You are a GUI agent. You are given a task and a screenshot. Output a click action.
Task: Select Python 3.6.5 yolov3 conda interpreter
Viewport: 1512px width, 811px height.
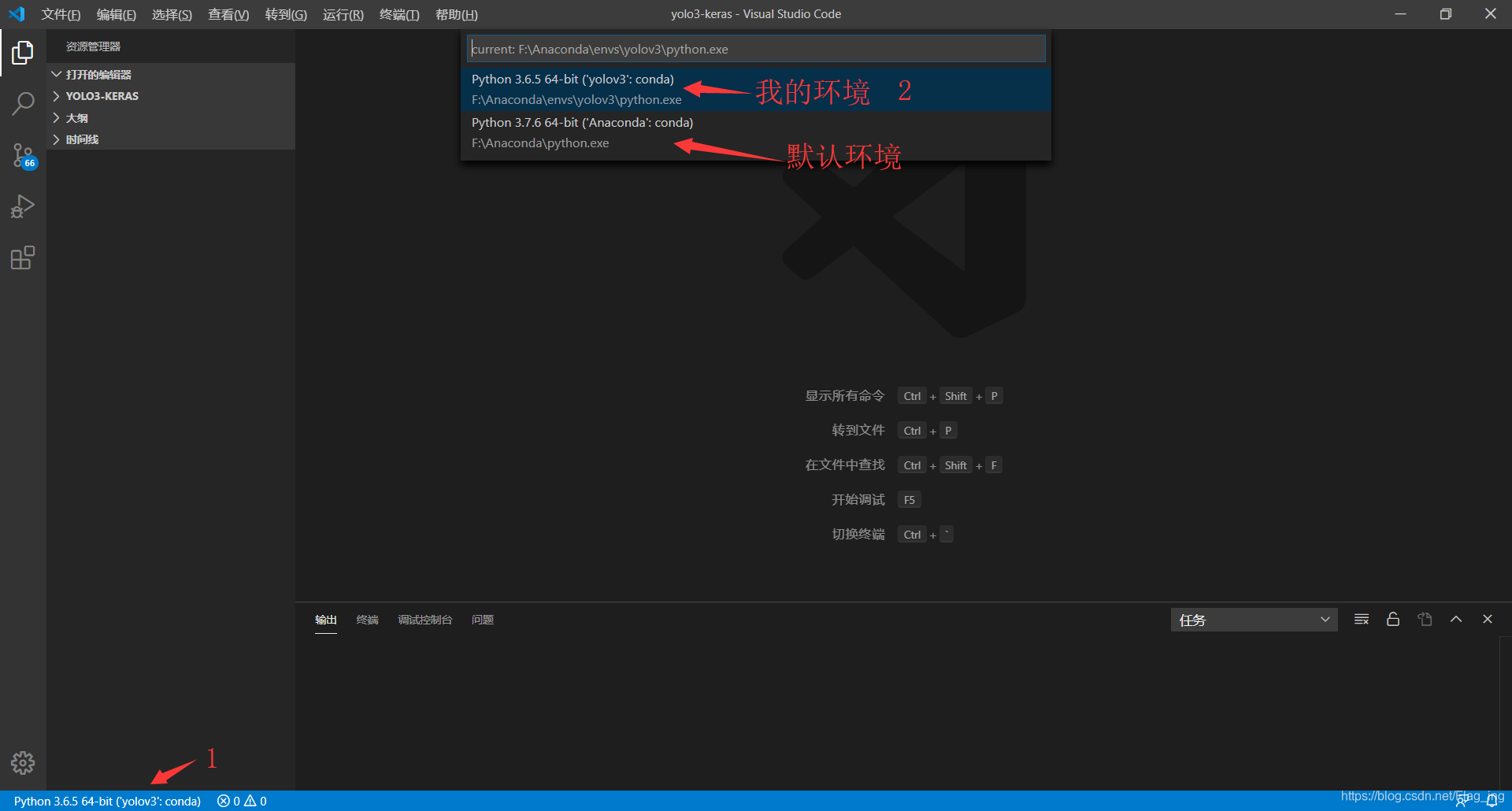756,89
